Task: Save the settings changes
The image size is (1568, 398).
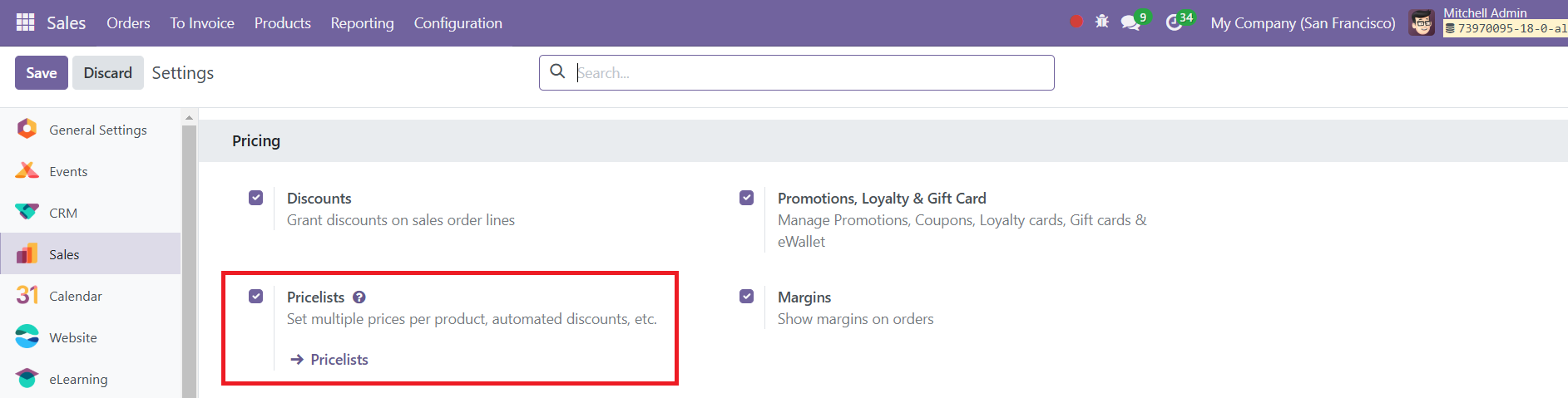Action: click(42, 73)
